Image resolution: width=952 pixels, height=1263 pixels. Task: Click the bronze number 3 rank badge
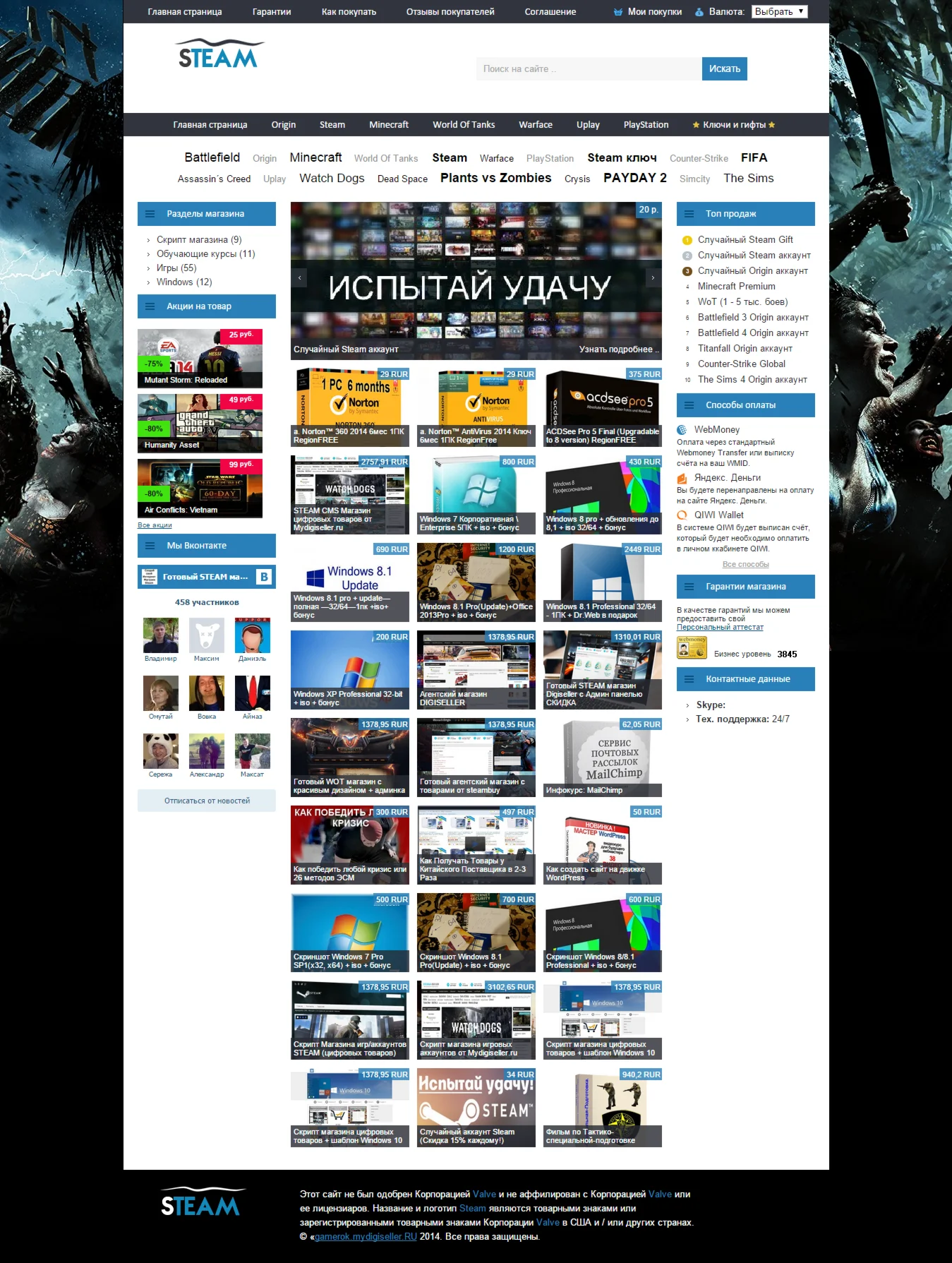(x=687, y=271)
